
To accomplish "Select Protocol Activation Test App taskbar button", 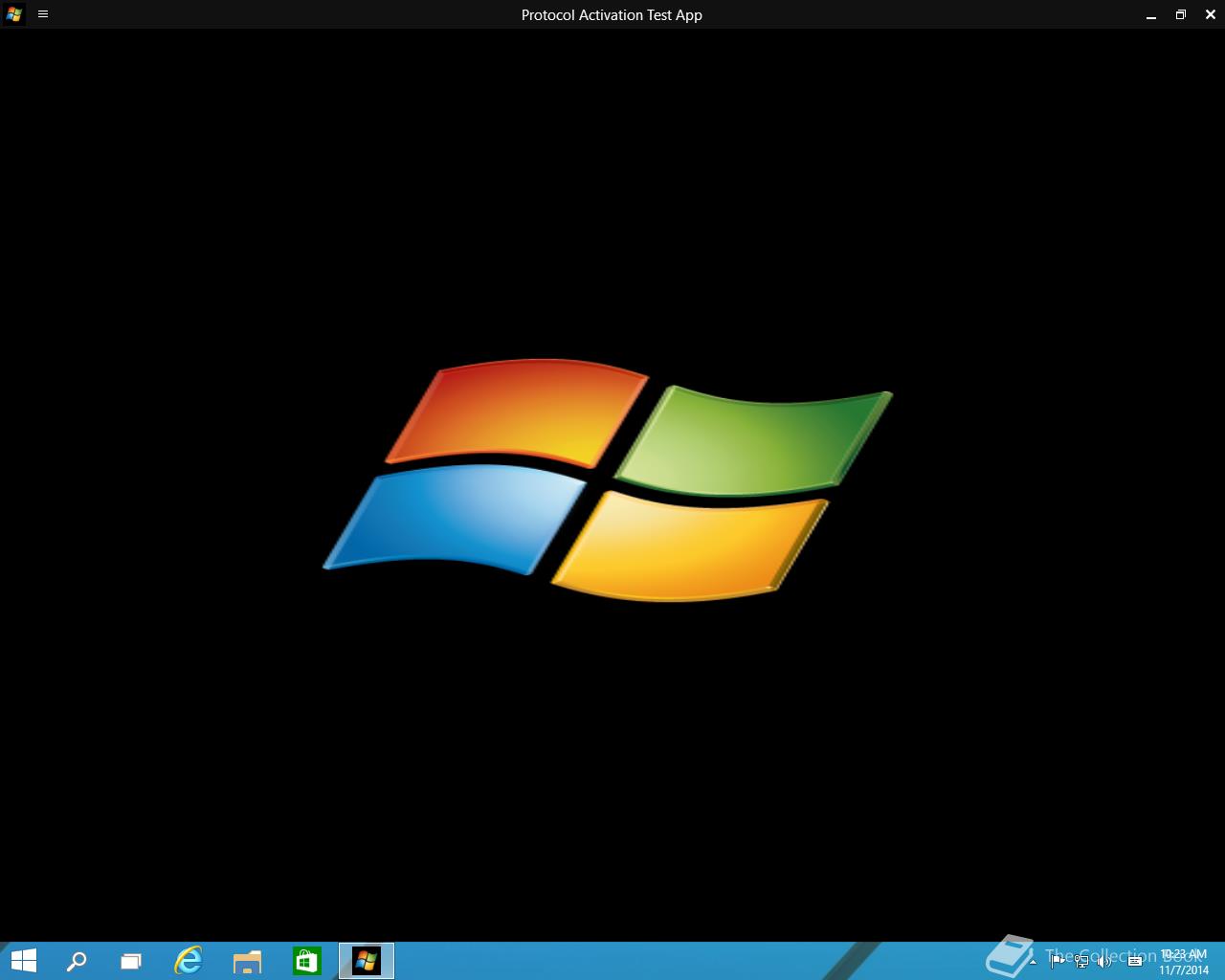I will coord(367,961).
